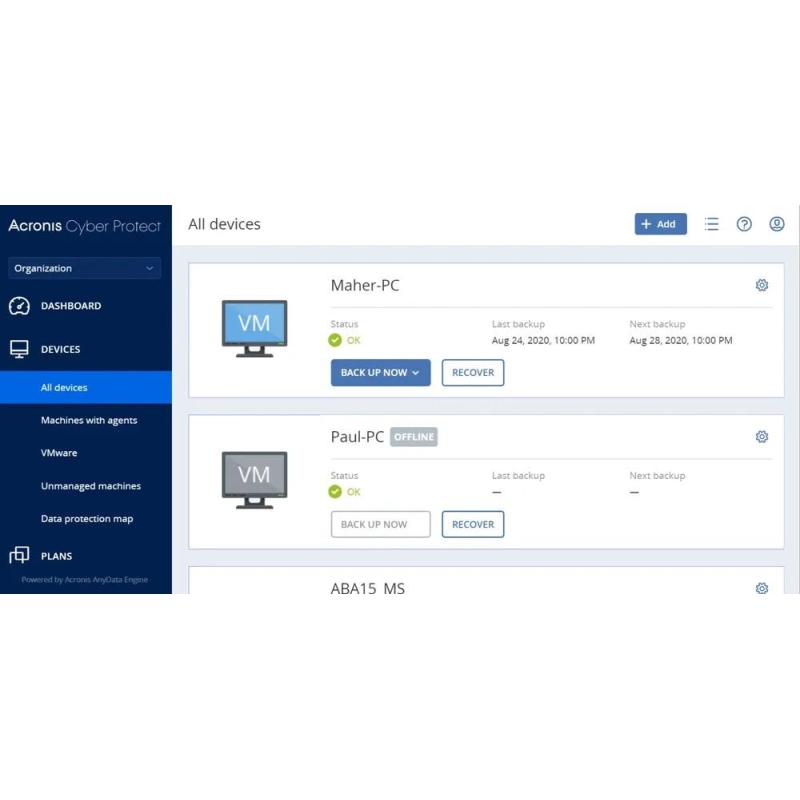This screenshot has height=800, width=800.
Task: Click Recover button for Paul-PC
Action: click(473, 524)
